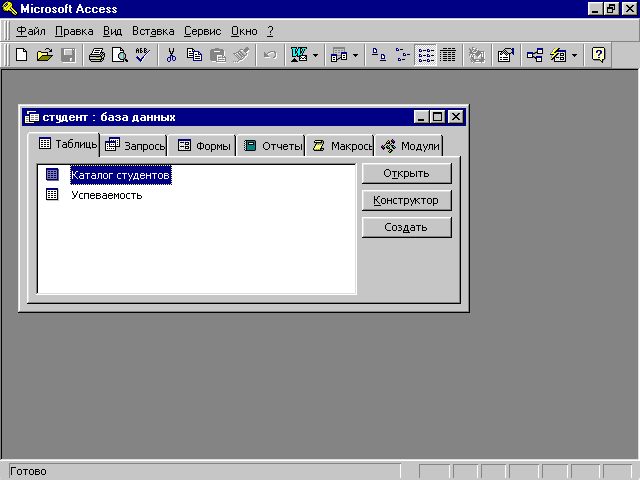Click the Format Painter brush icon

click(241, 55)
